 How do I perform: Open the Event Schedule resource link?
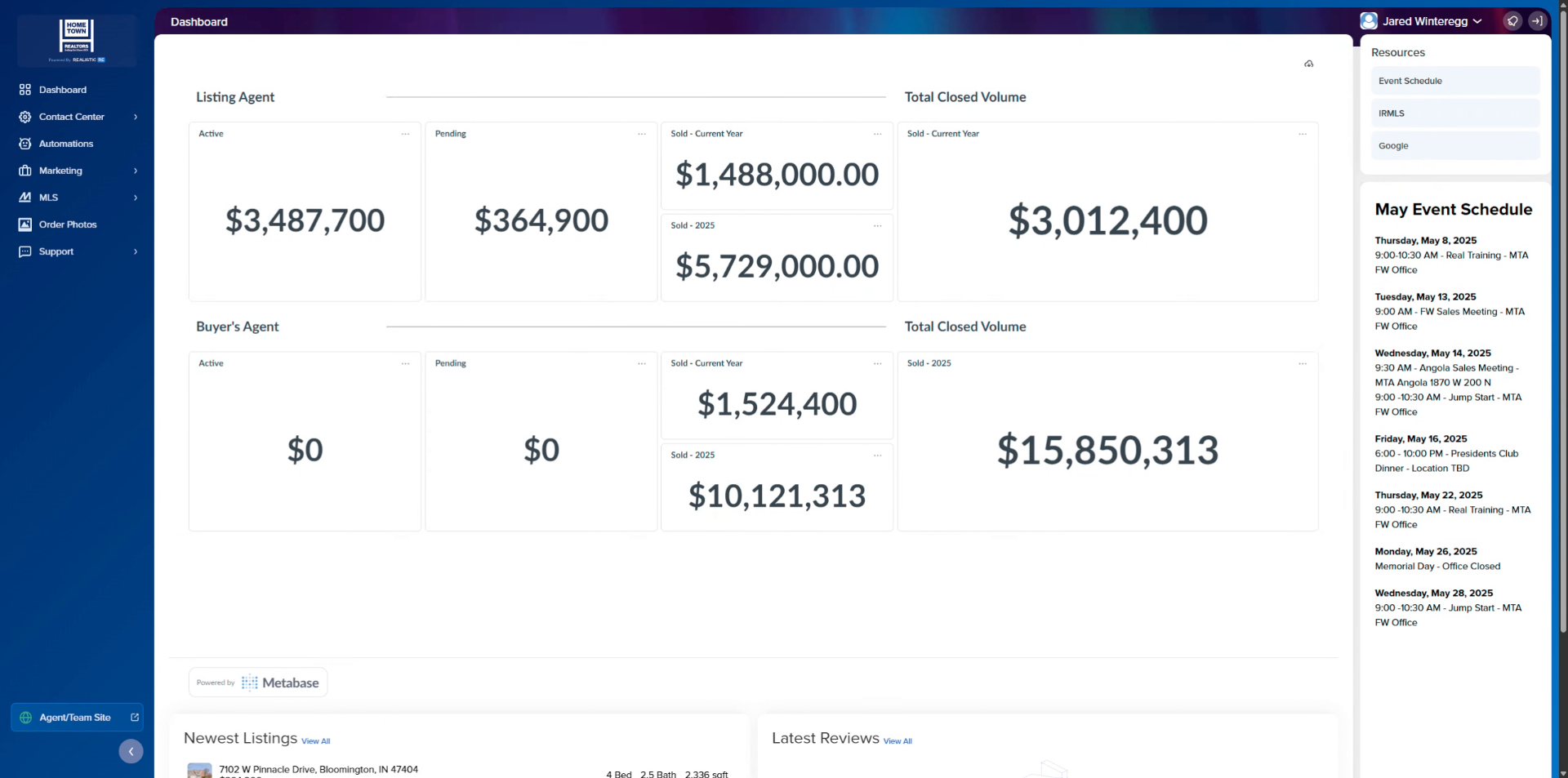pos(1455,81)
